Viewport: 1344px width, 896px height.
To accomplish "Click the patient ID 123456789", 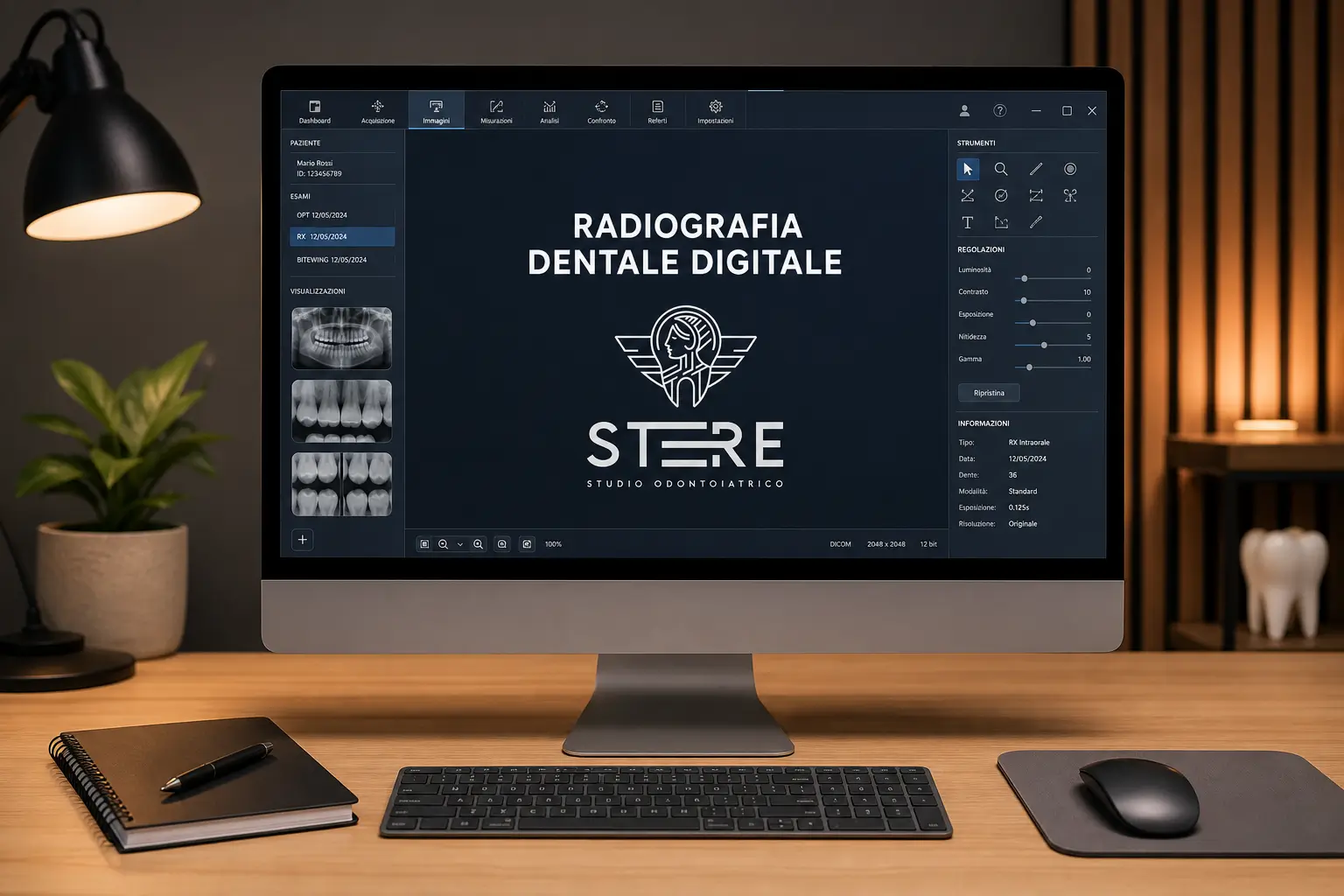I will [319, 174].
